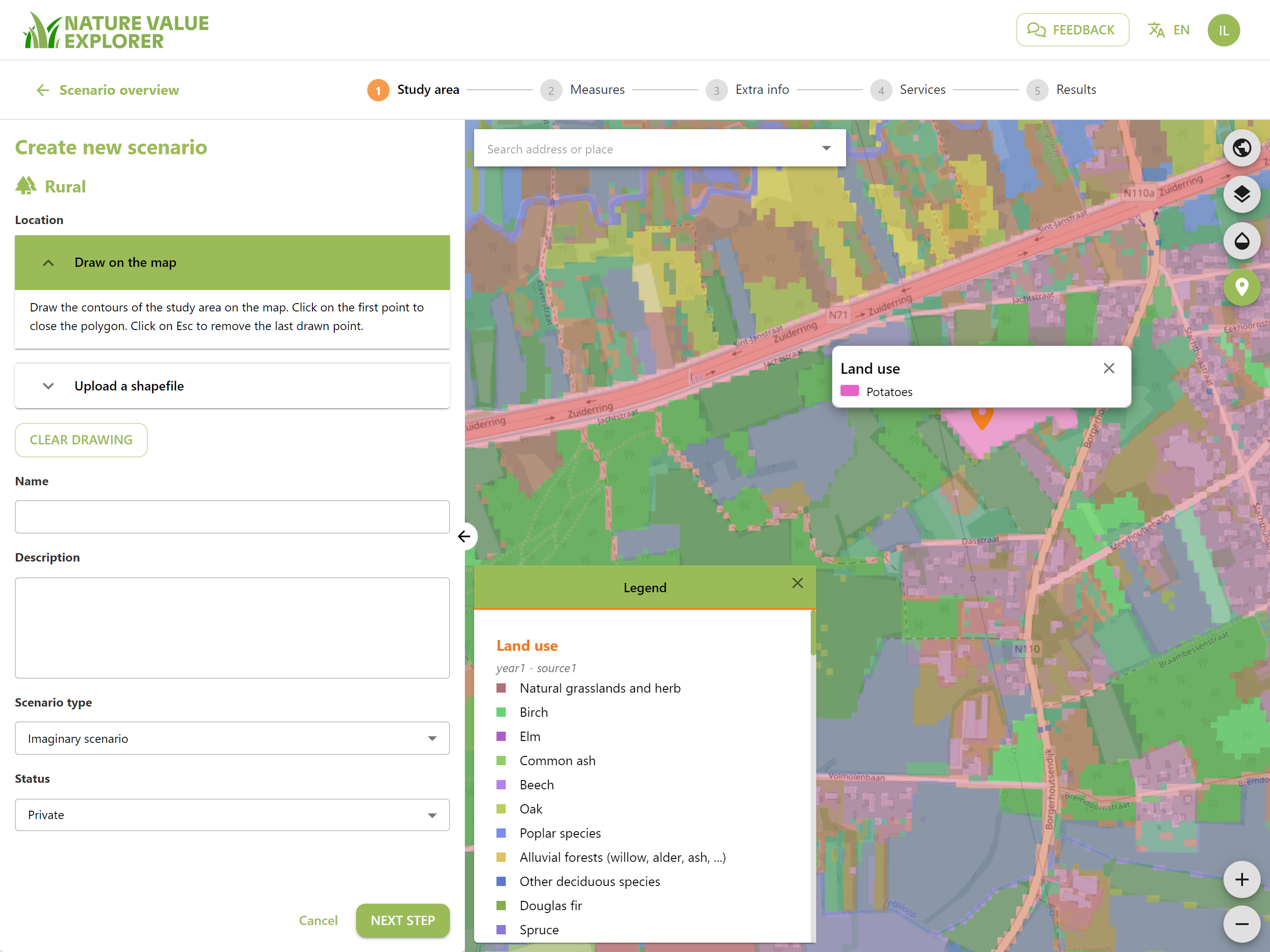Click the orange 'Land use' legend heading
1270x952 pixels.
tap(527, 645)
